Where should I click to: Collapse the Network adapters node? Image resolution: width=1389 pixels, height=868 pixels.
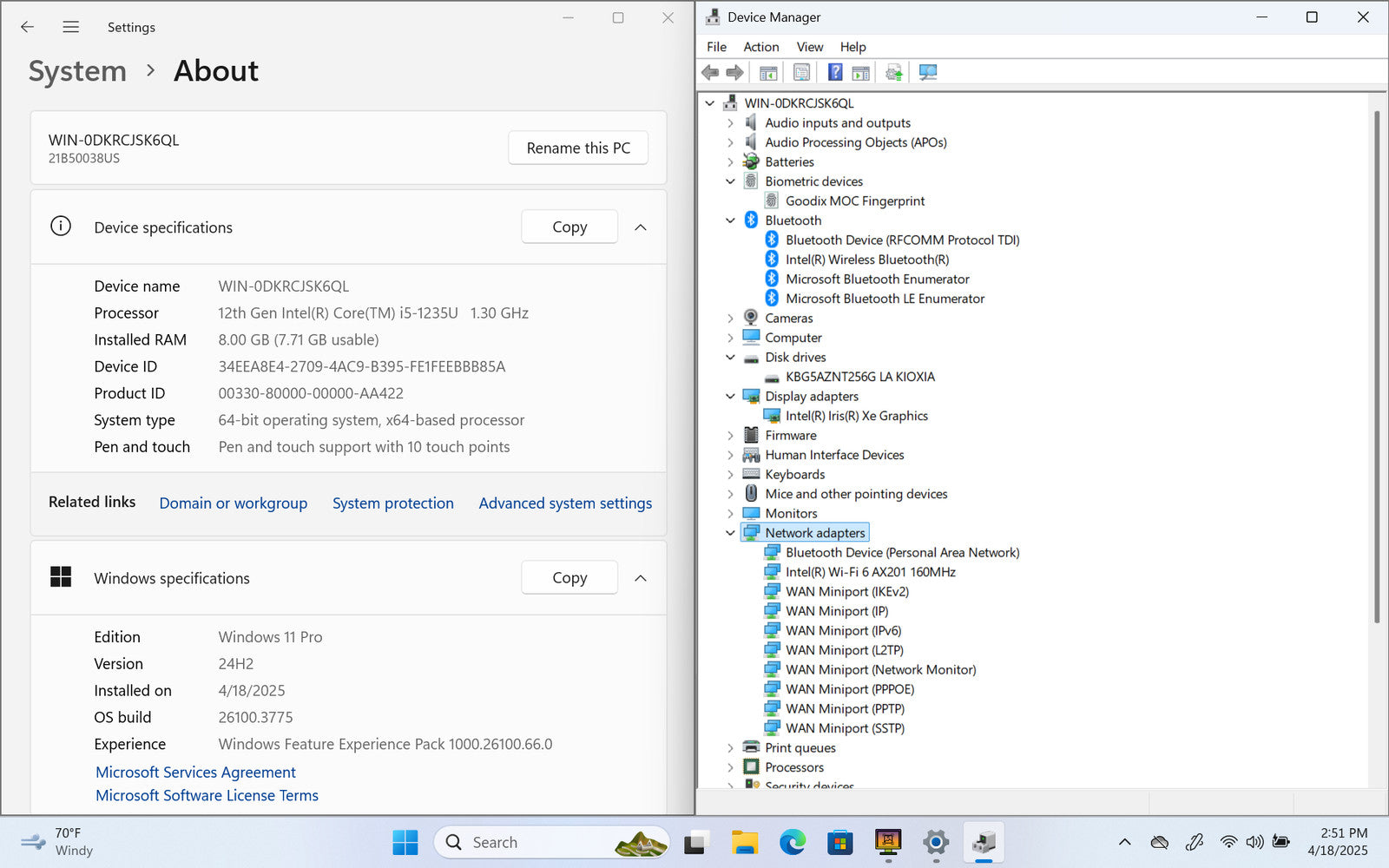click(730, 533)
